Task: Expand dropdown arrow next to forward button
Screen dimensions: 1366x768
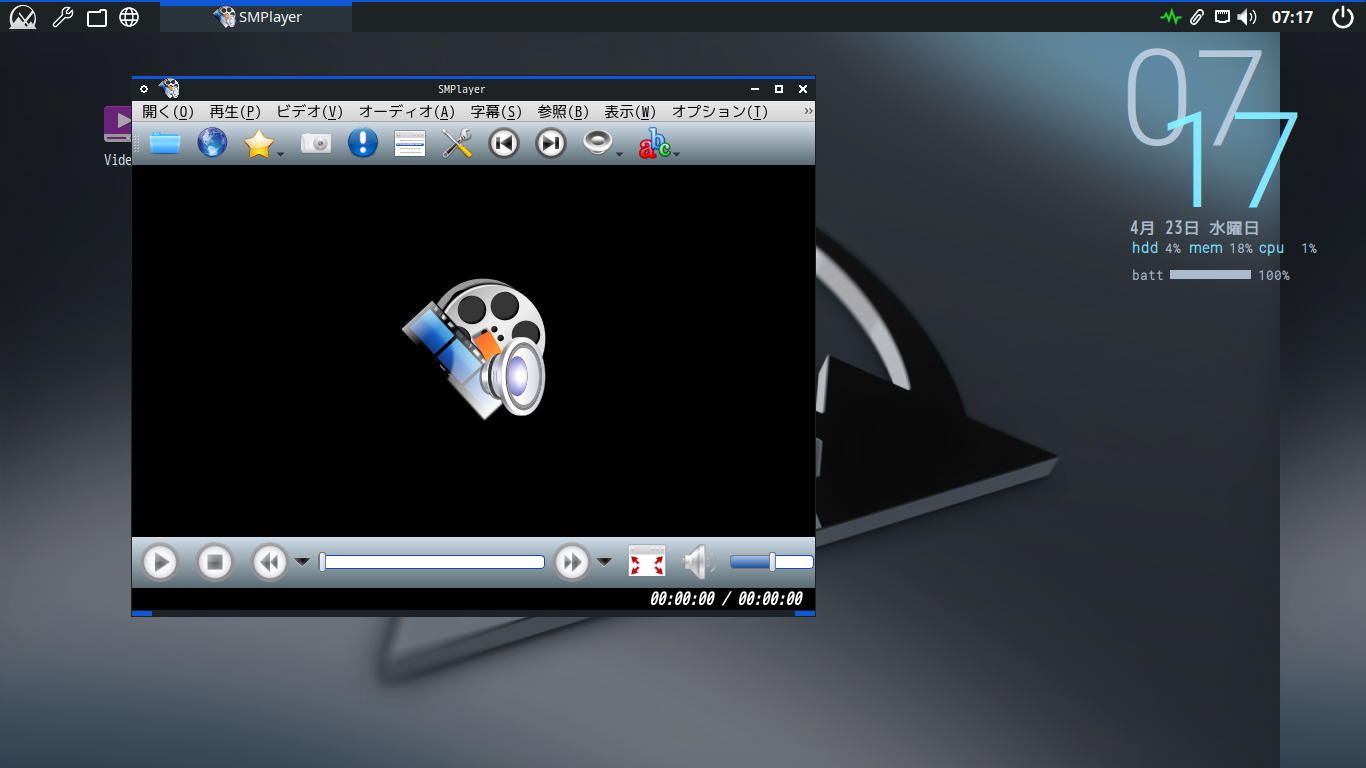Action: (604, 562)
